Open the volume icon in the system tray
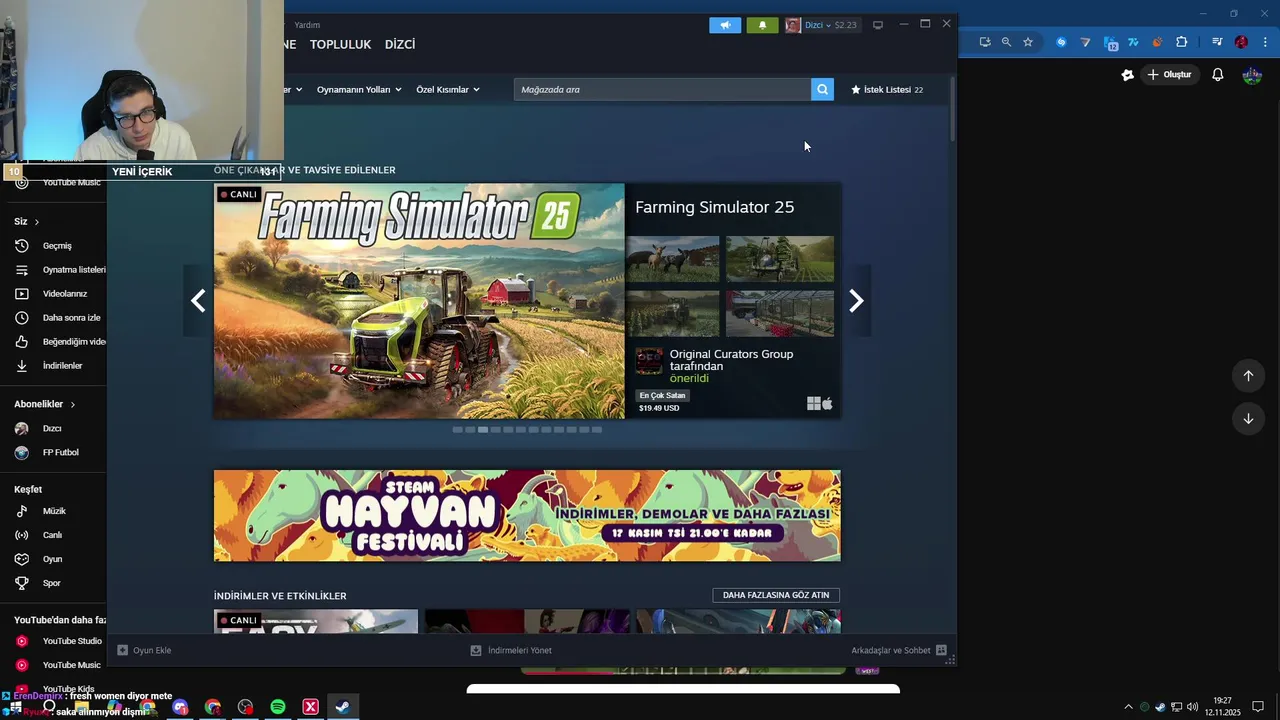 [1192, 707]
